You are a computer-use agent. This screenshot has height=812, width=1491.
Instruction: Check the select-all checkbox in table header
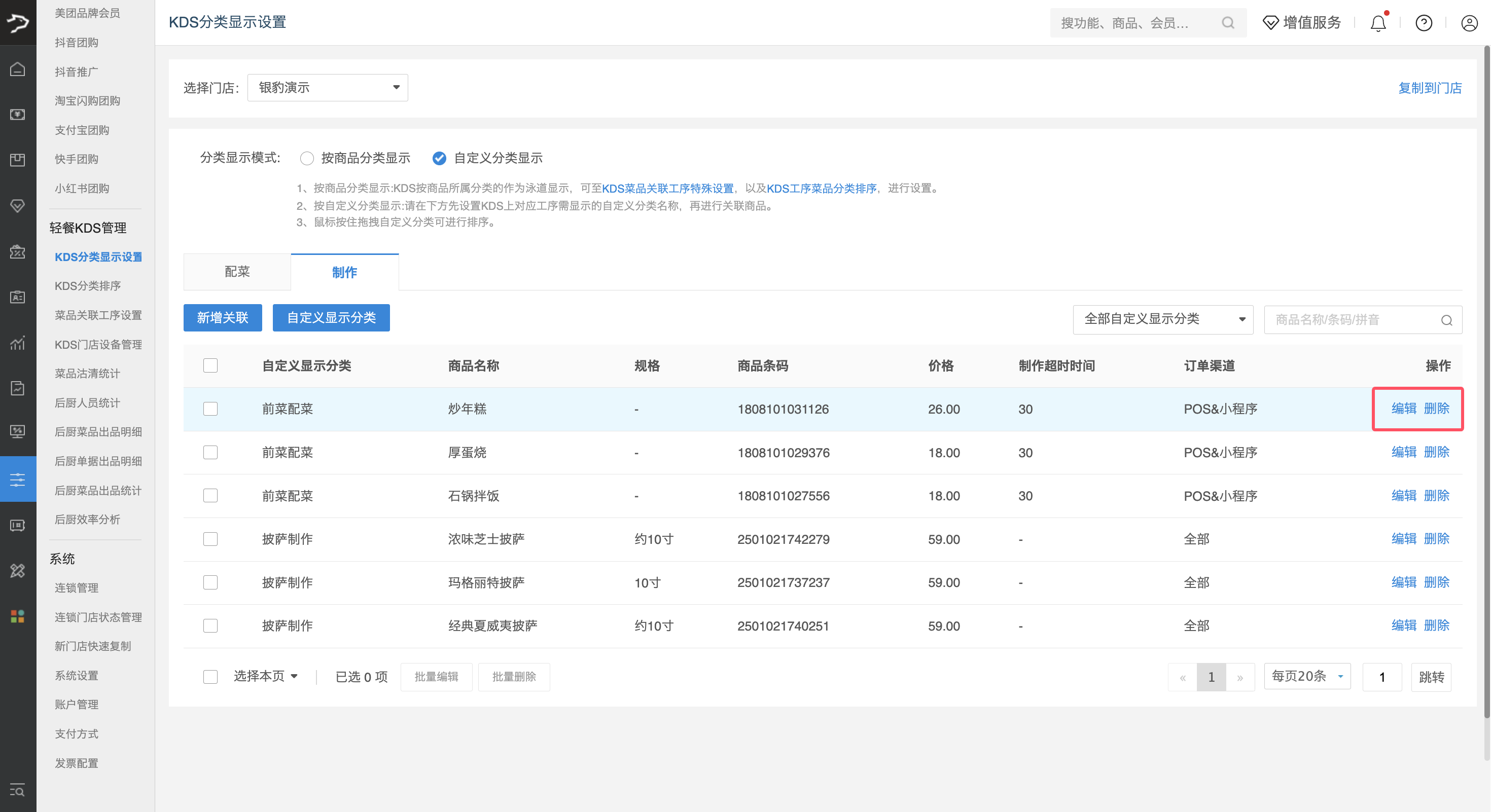coord(210,365)
